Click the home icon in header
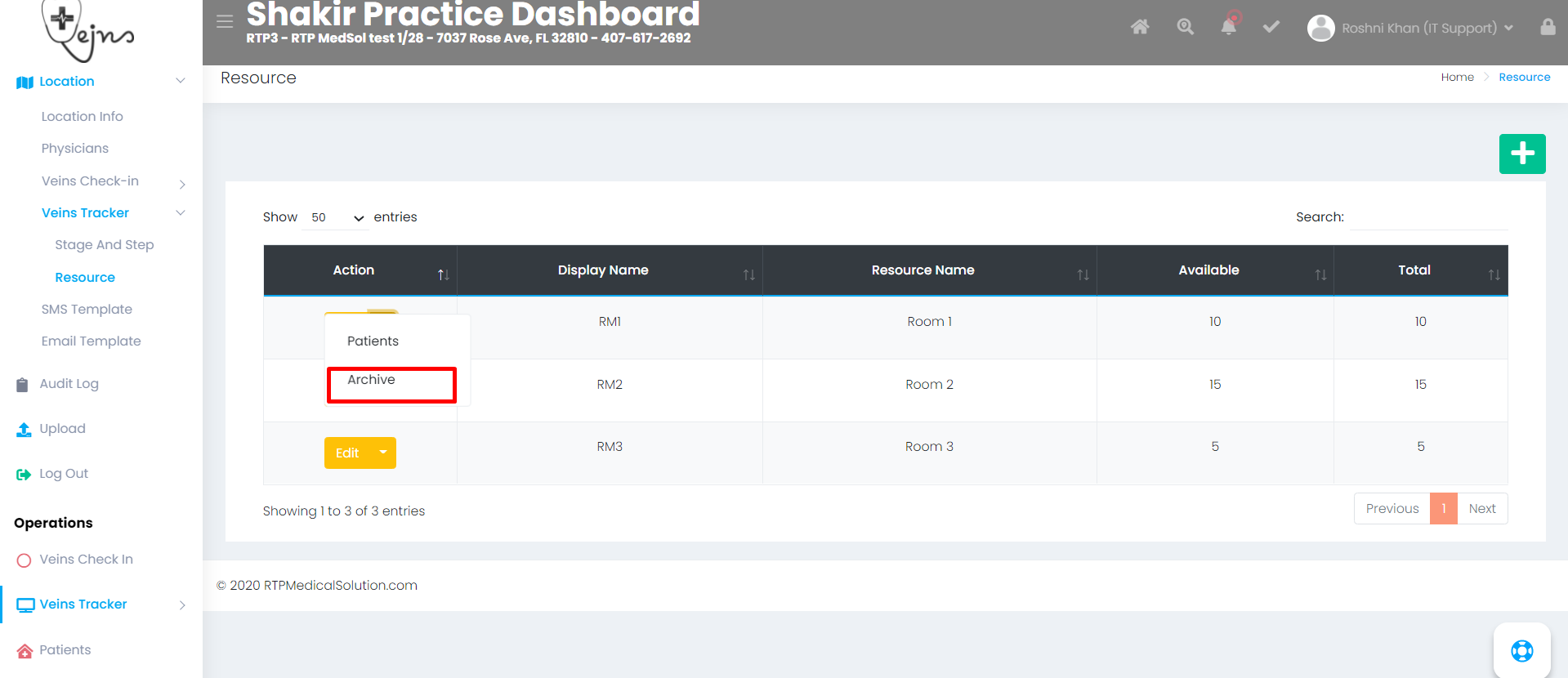This screenshot has width=1568, height=678. click(1140, 27)
